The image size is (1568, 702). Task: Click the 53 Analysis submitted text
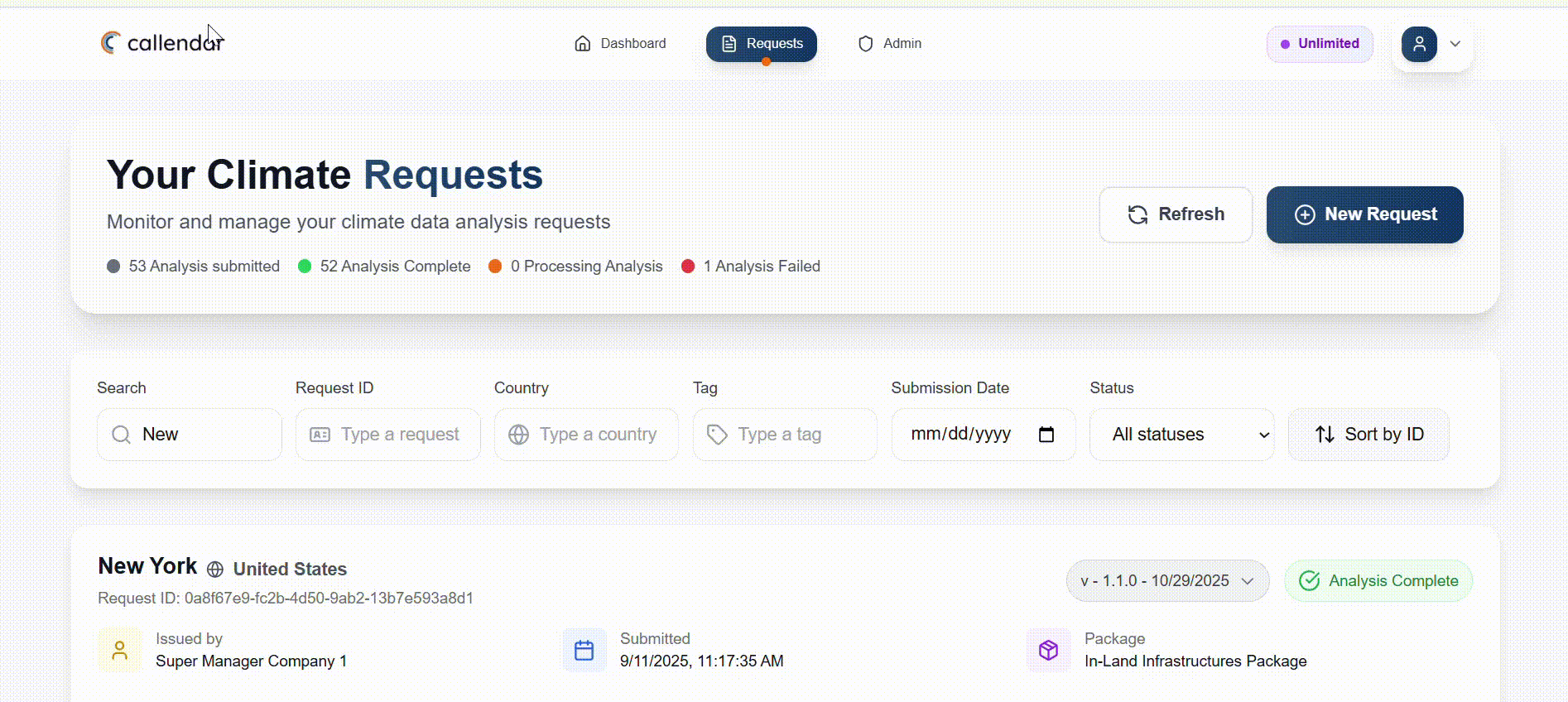pyautogui.click(x=204, y=267)
